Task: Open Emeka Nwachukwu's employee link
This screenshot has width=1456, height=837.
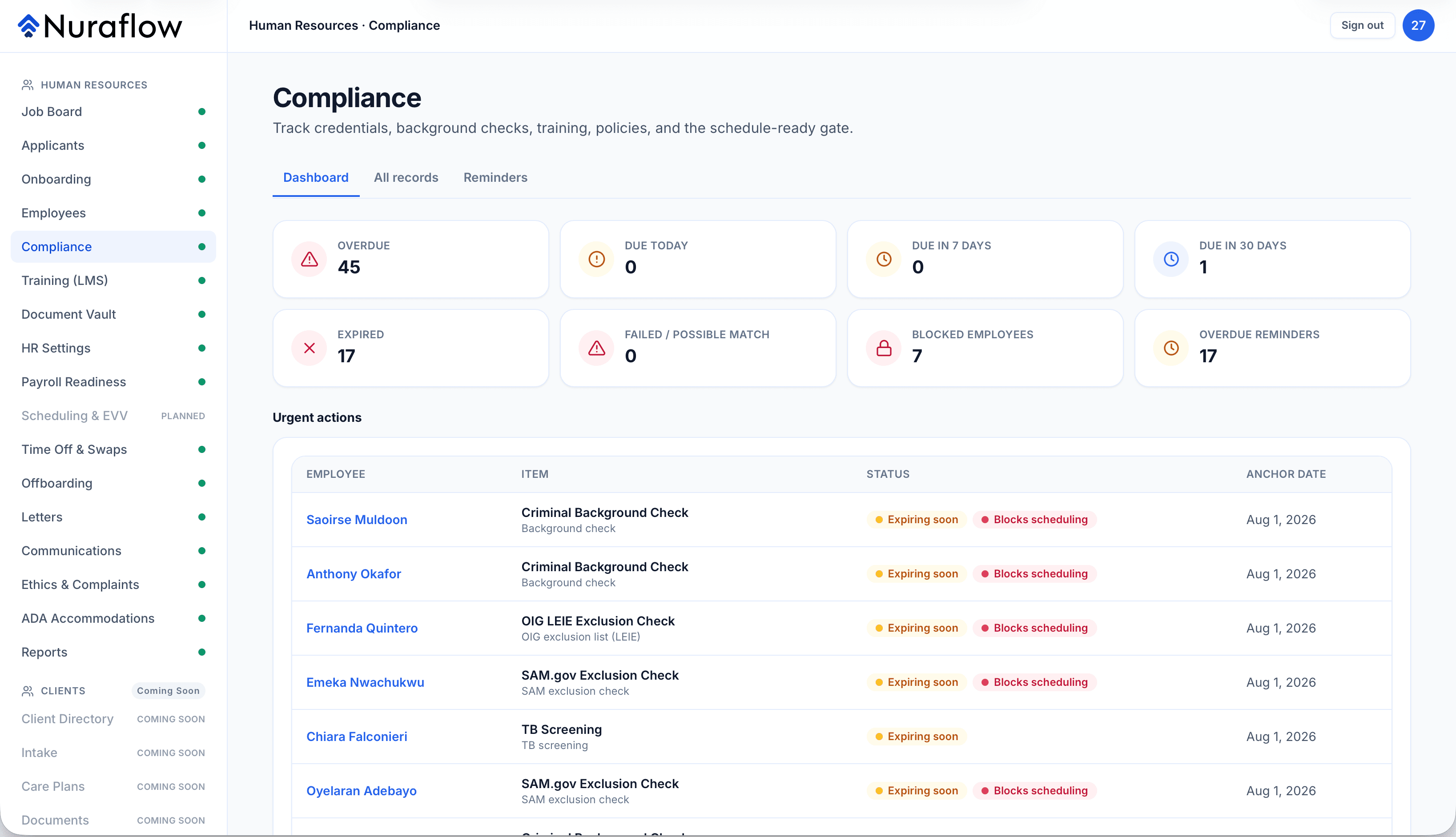Action: pos(365,682)
